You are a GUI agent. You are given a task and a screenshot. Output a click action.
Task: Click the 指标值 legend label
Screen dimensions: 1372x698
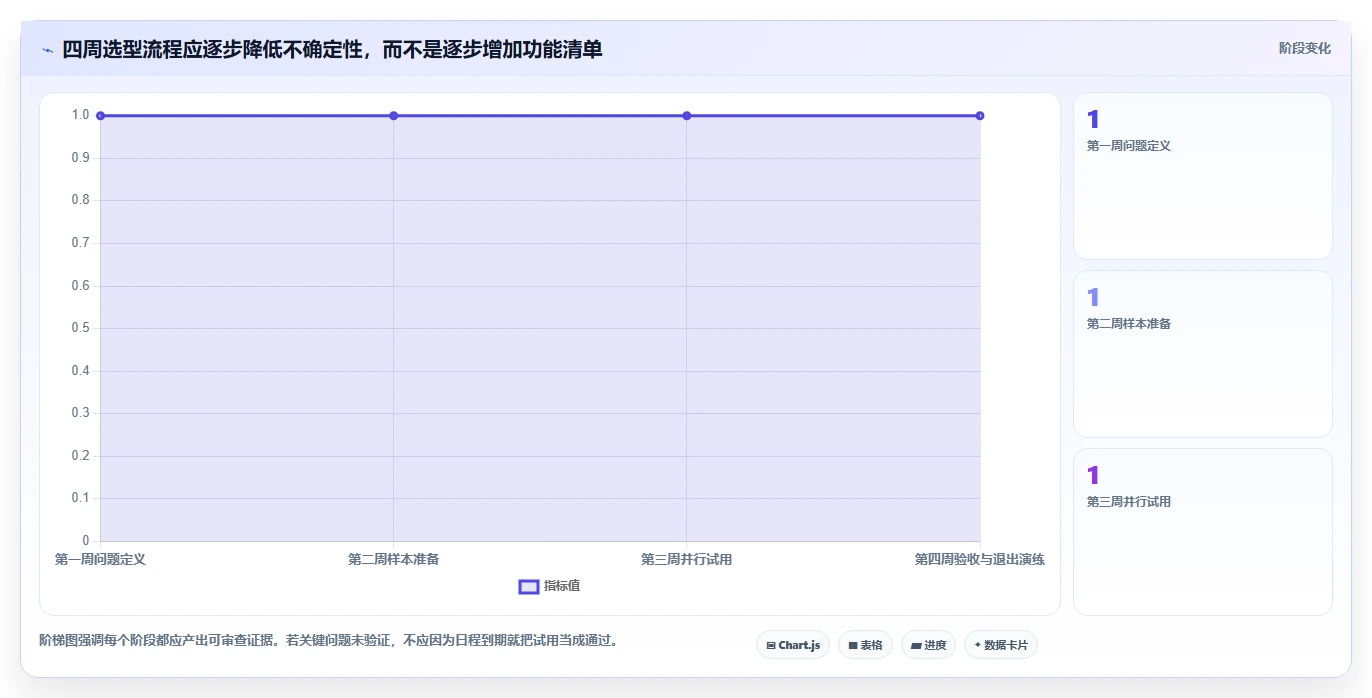562,586
